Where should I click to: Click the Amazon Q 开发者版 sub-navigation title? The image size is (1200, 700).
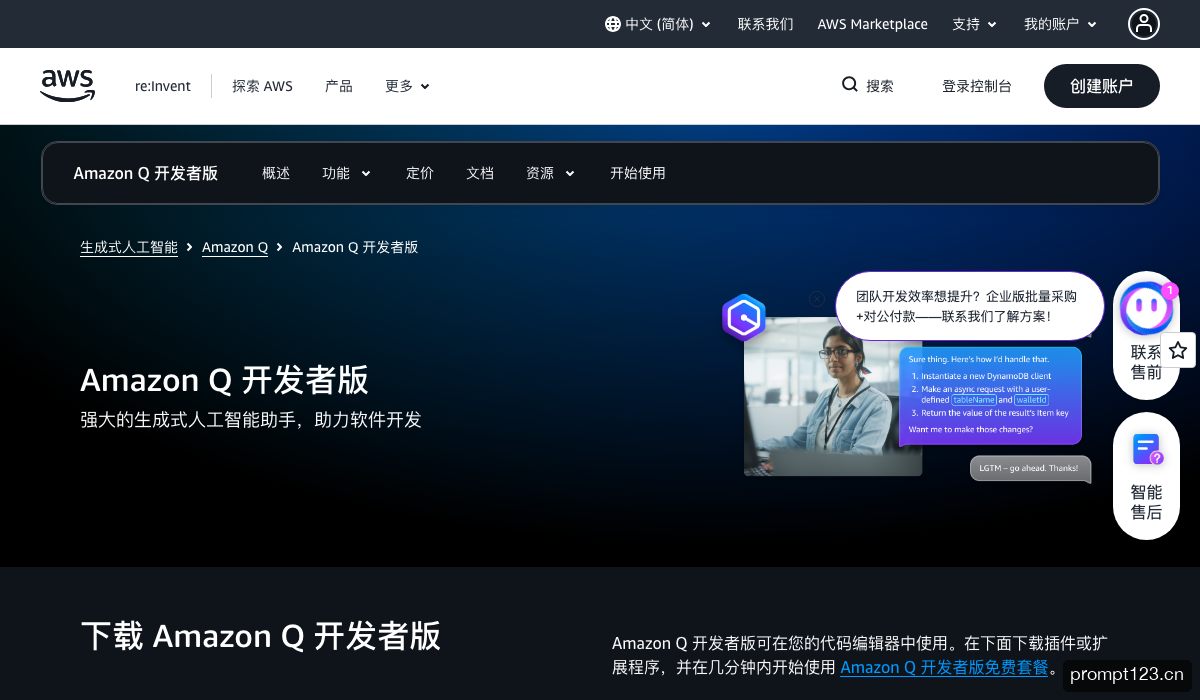point(146,173)
